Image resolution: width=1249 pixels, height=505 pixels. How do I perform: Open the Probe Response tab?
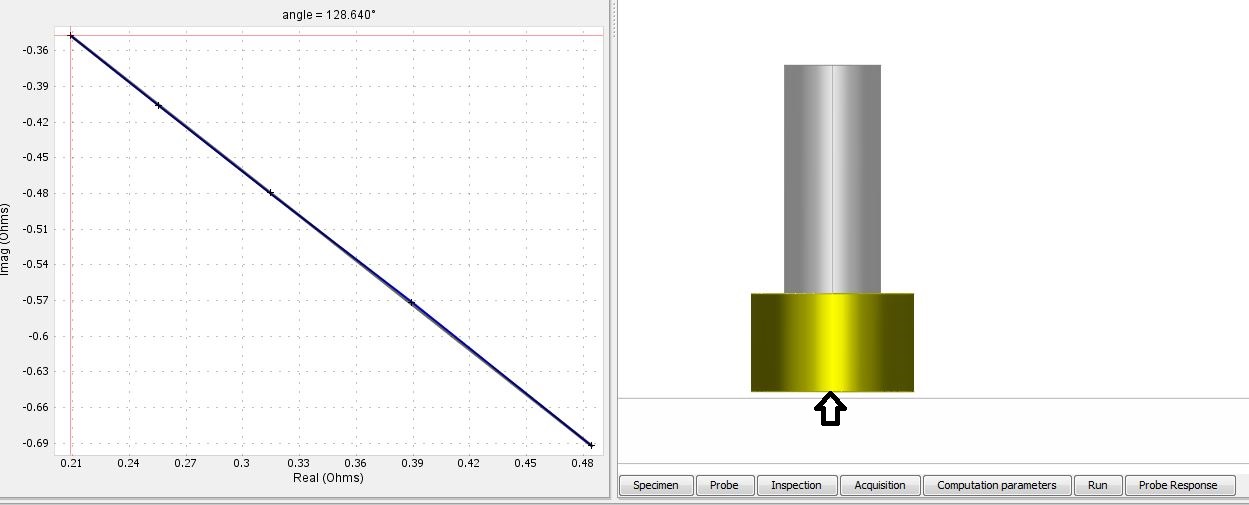(x=1180, y=485)
